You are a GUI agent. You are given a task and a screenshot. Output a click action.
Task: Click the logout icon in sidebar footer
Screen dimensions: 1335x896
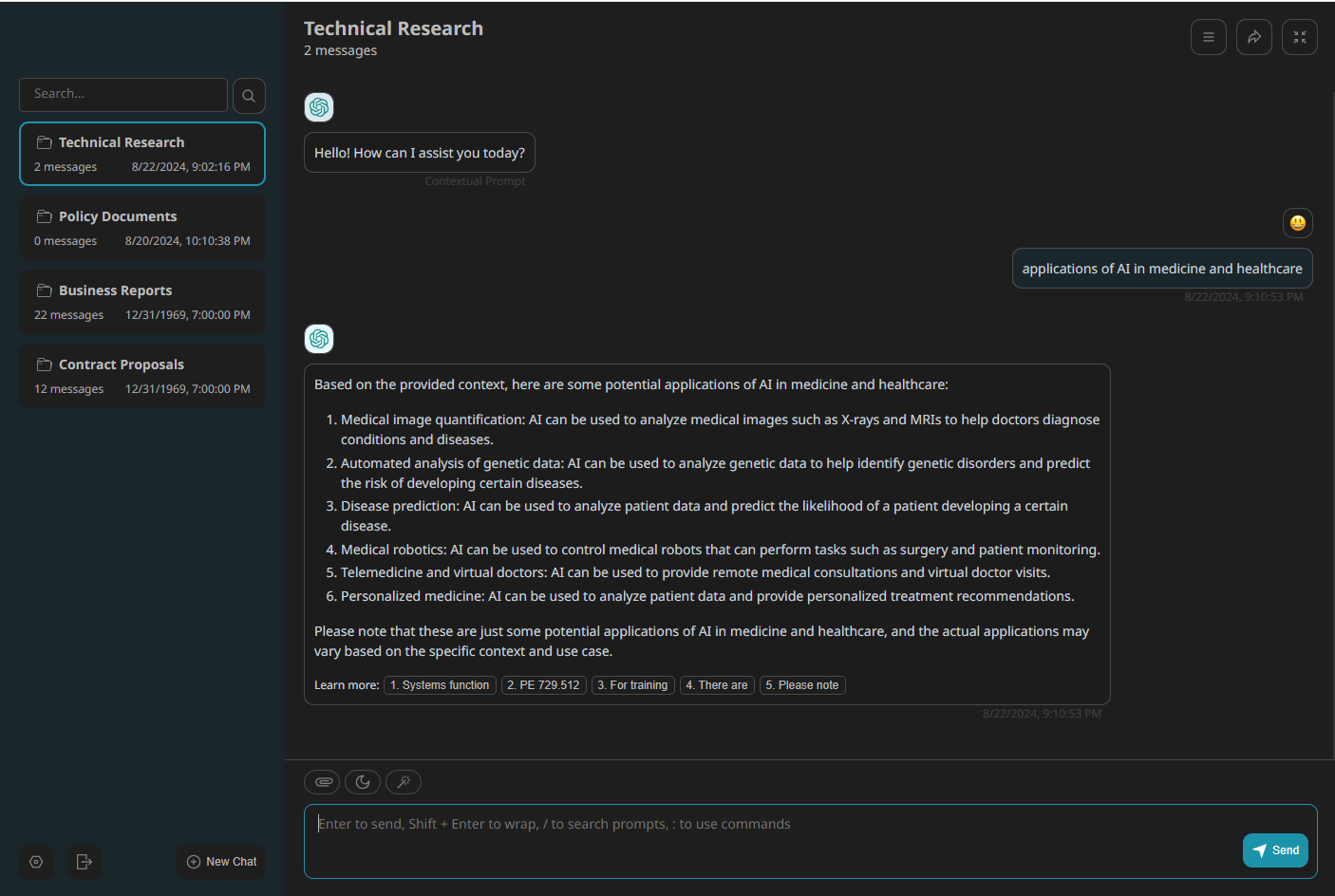[x=85, y=862]
